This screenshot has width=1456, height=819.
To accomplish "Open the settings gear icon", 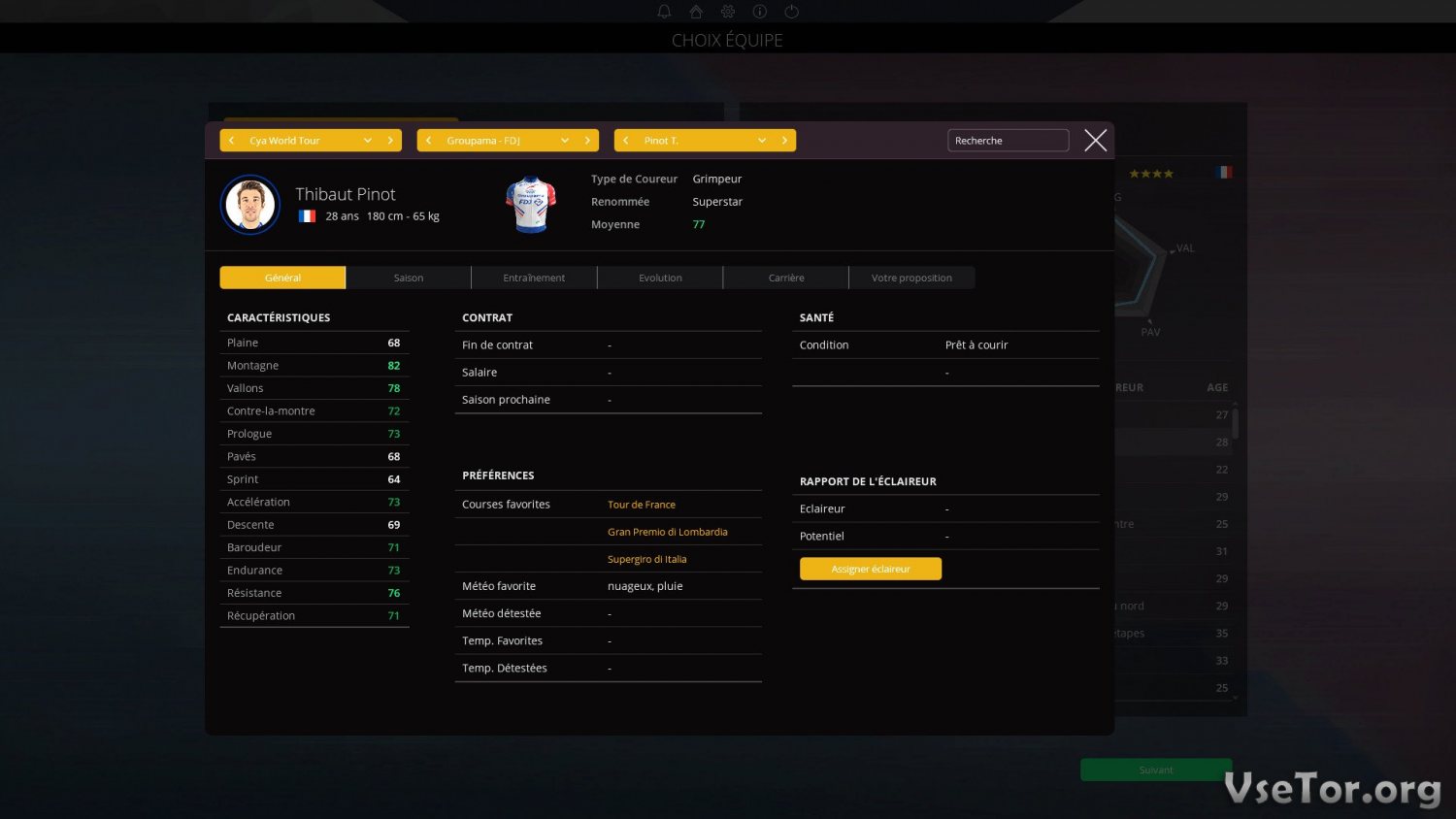I will (x=728, y=12).
